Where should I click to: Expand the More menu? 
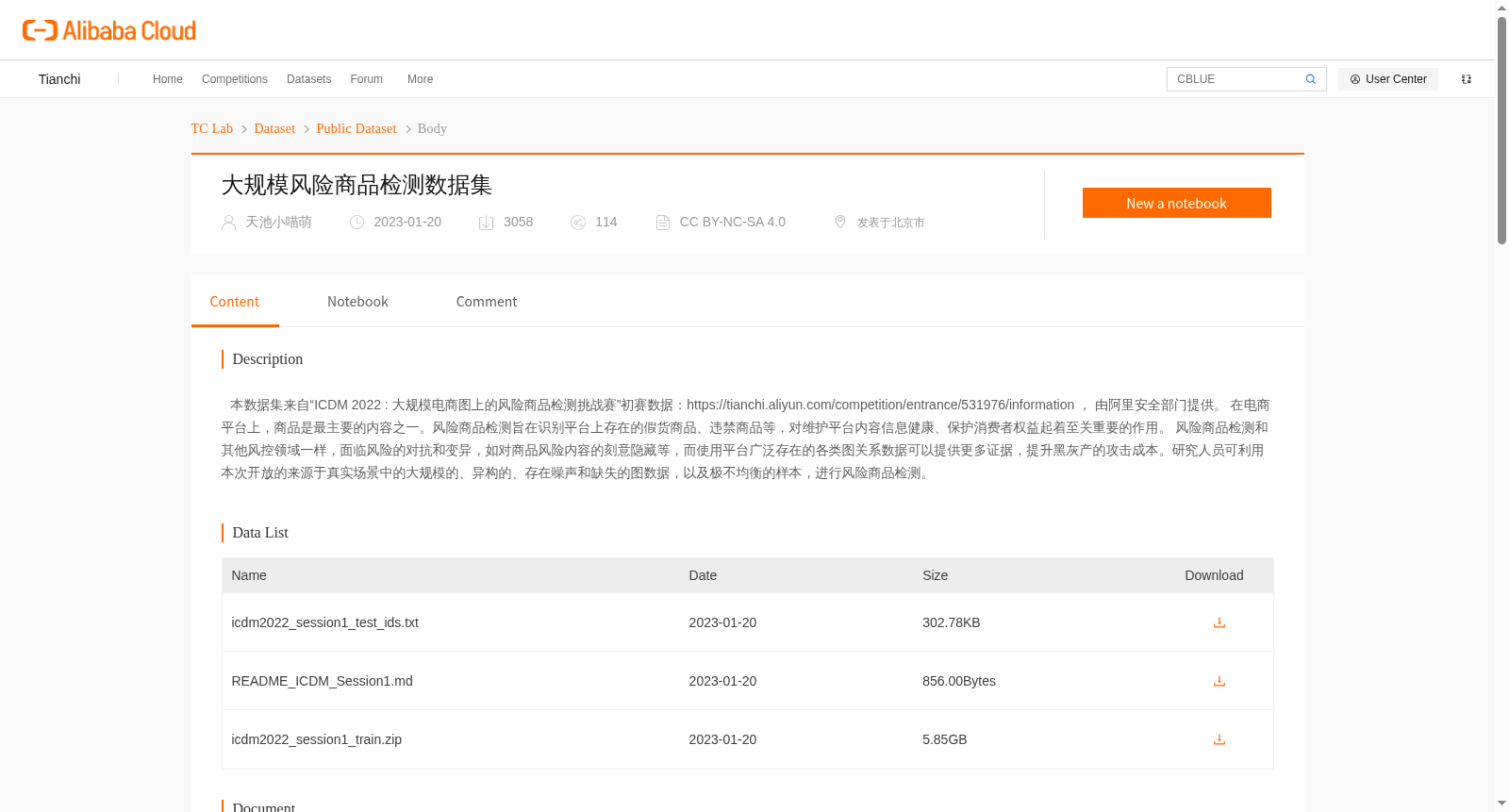click(421, 79)
